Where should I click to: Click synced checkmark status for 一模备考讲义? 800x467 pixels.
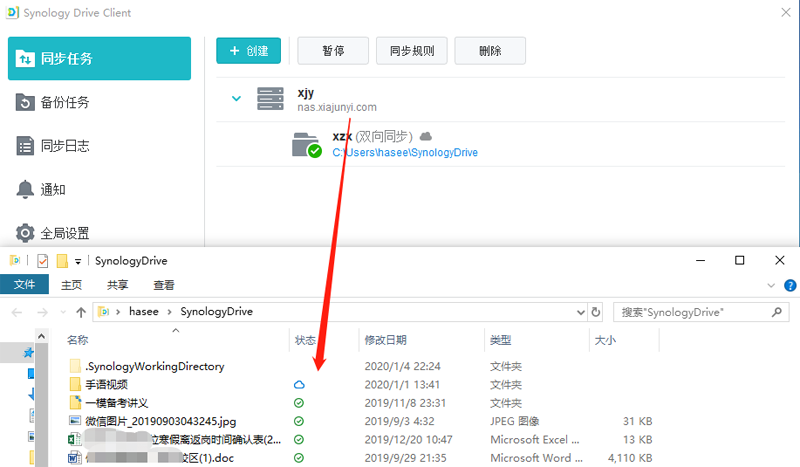click(299, 403)
